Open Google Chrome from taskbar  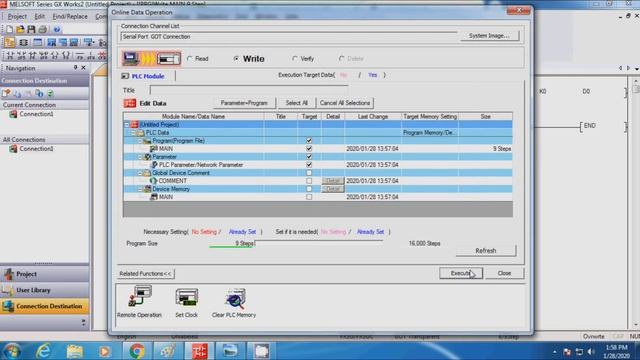(137, 351)
